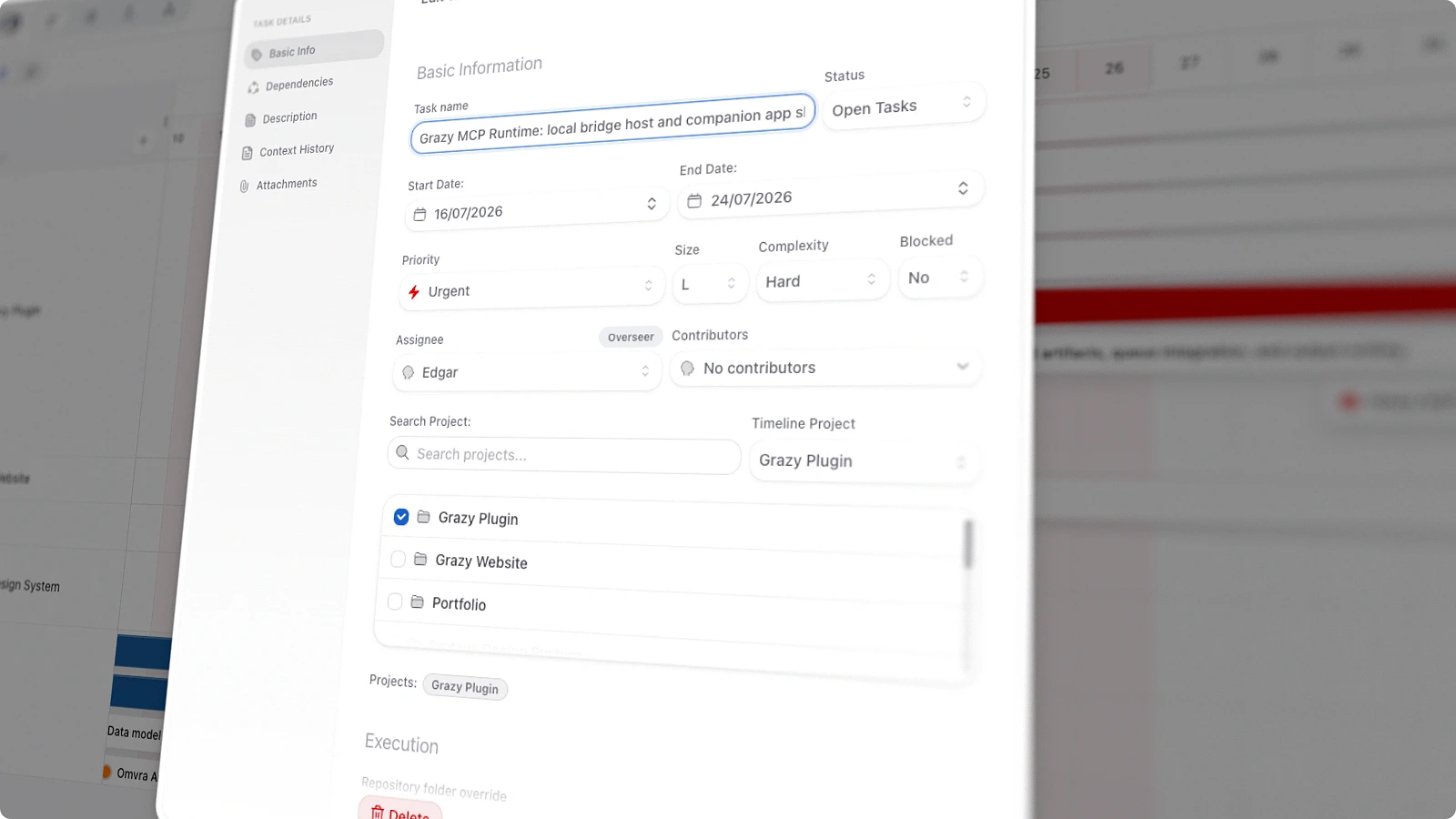Open the Size dropdown showing L

710,284
